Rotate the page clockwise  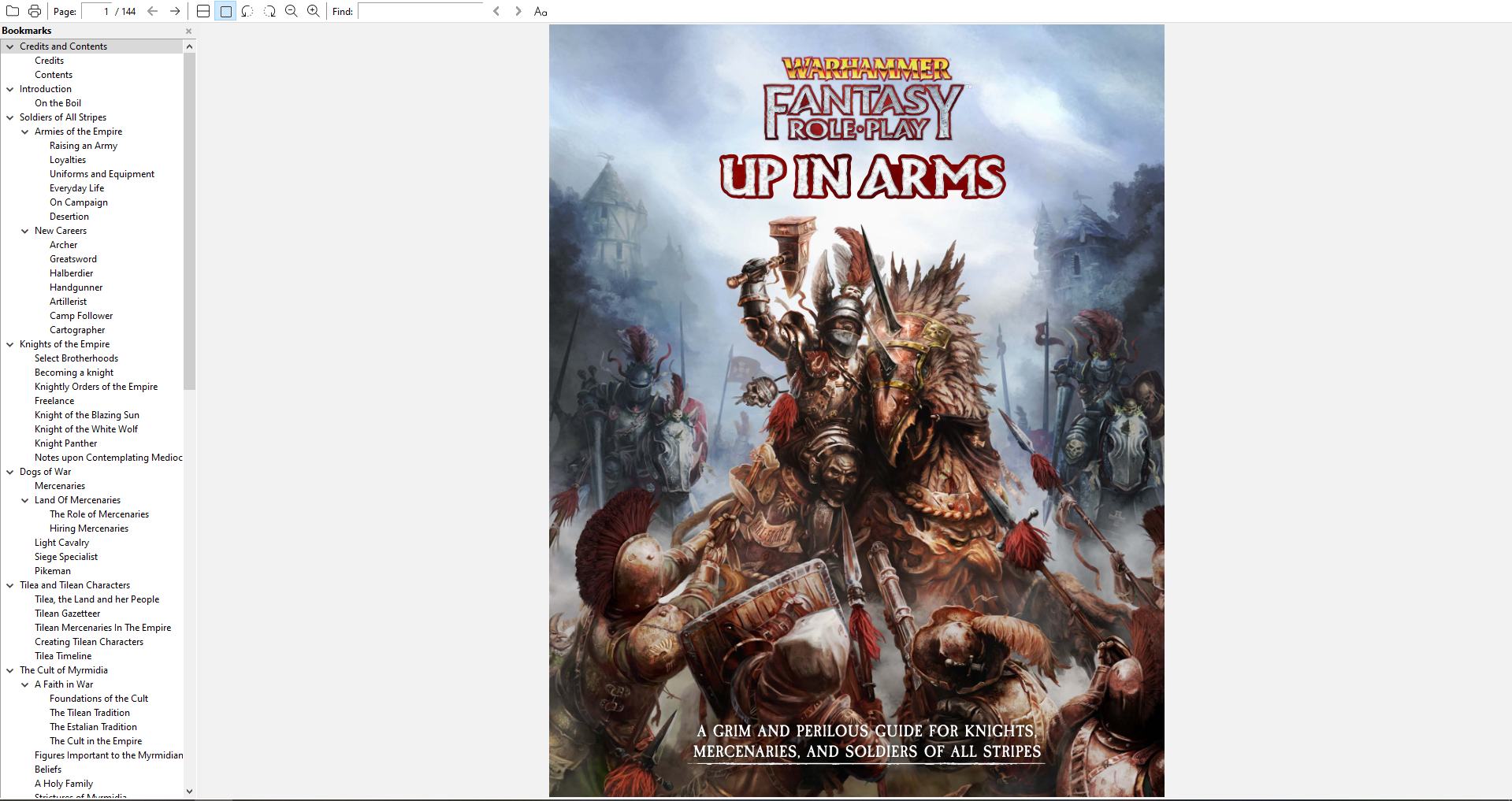coord(269,11)
